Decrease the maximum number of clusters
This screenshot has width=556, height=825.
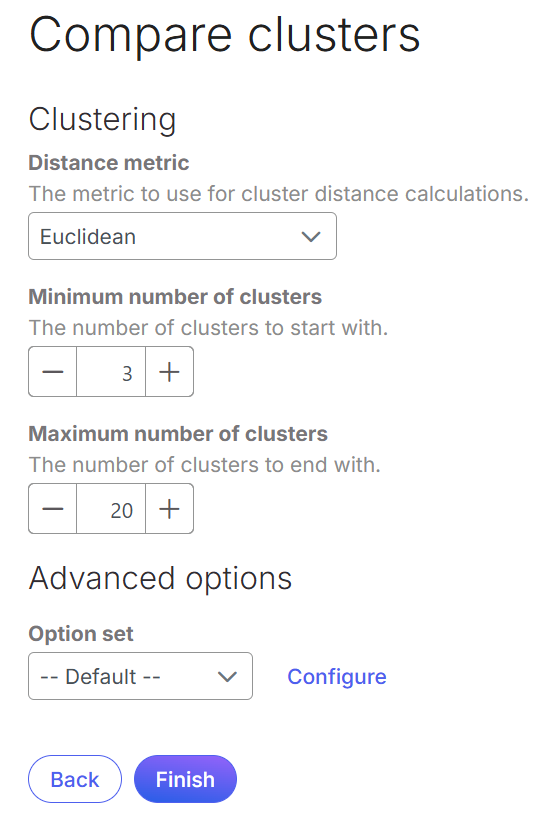[53, 509]
